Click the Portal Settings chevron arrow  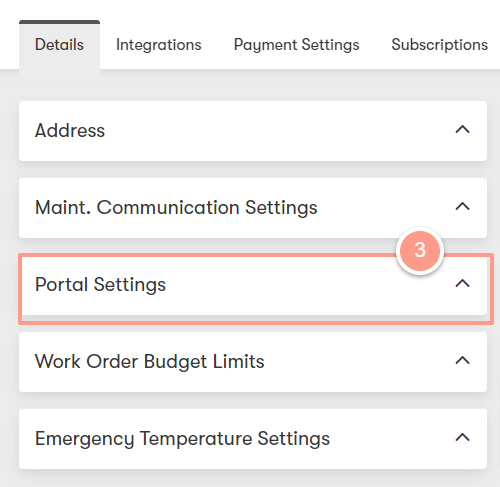(x=462, y=283)
